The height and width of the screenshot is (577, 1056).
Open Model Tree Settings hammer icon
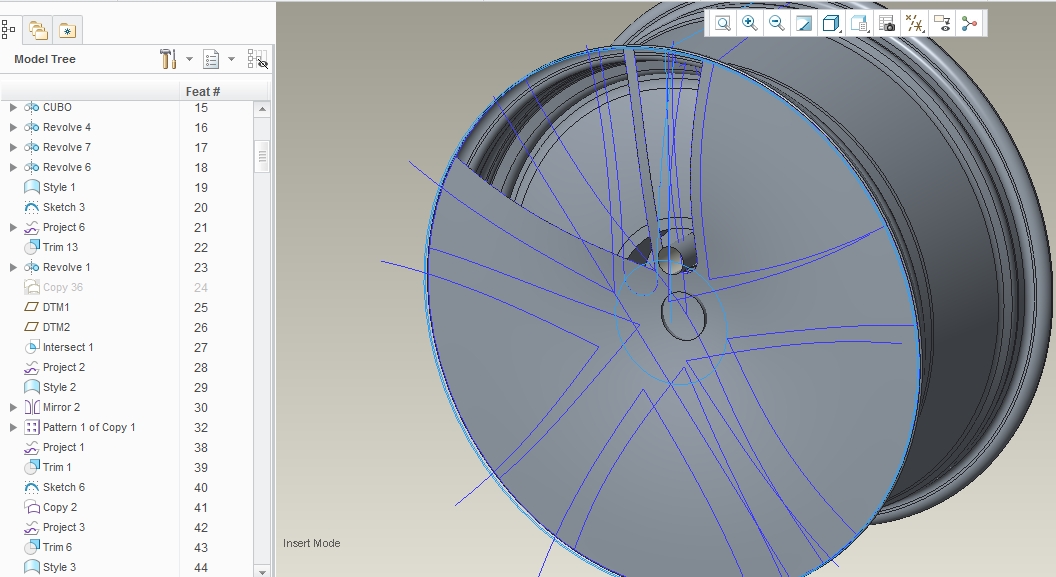[168, 59]
